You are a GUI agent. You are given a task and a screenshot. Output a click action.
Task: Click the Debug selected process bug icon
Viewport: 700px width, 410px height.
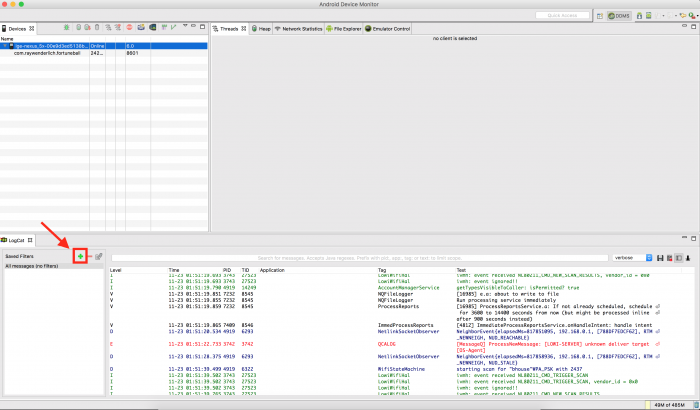coord(67,28)
